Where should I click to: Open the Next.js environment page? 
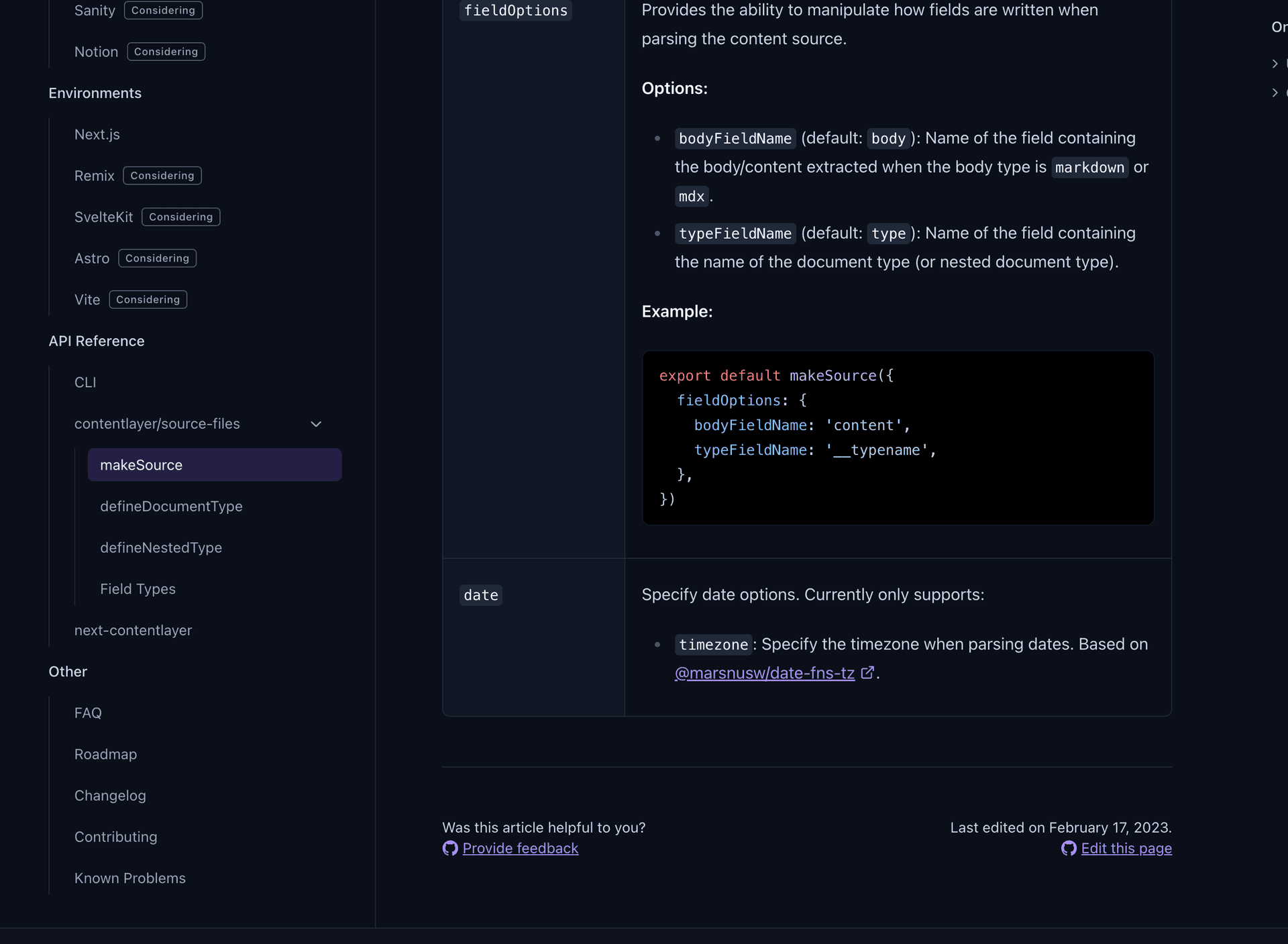point(97,134)
